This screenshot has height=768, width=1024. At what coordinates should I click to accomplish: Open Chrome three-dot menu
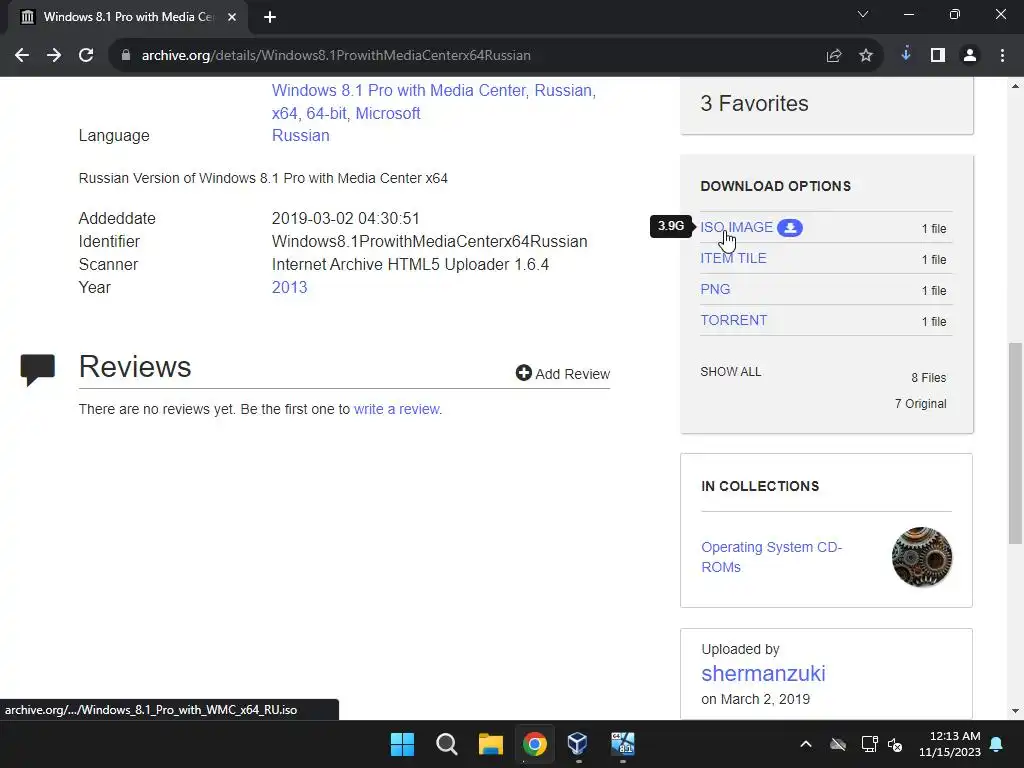pyautogui.click(x=1002, y=56)
